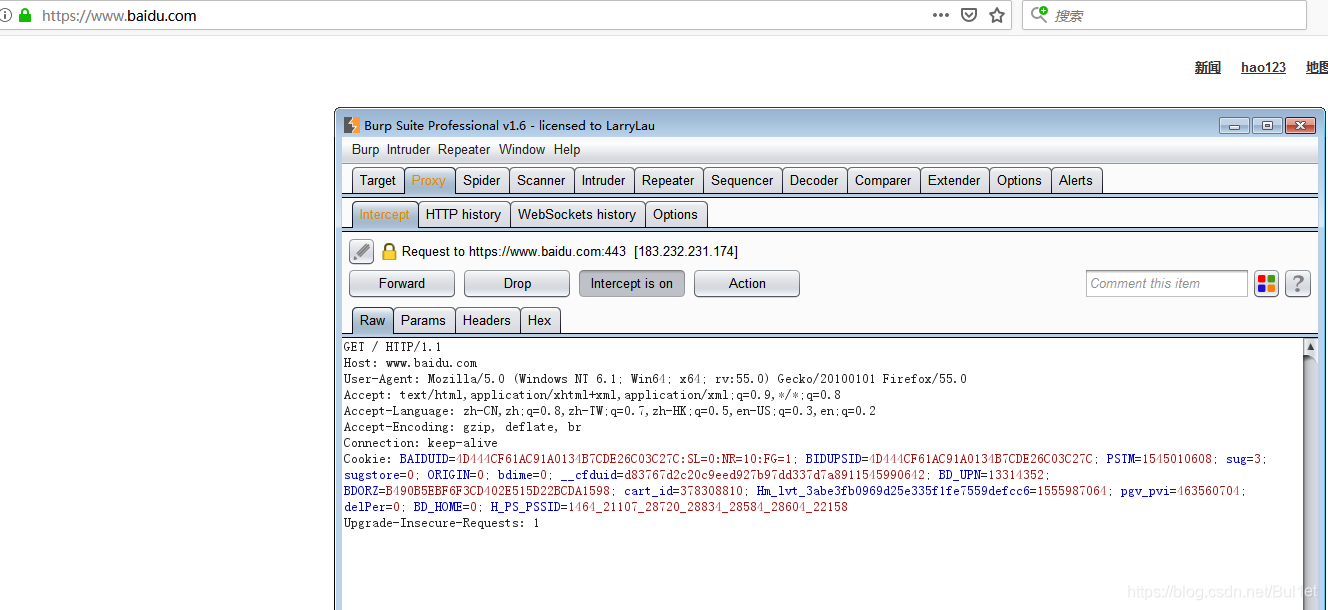Click the User-Agent header line
The width and height of the screenshot is (1328, 610).
click(x=655, y=379)
